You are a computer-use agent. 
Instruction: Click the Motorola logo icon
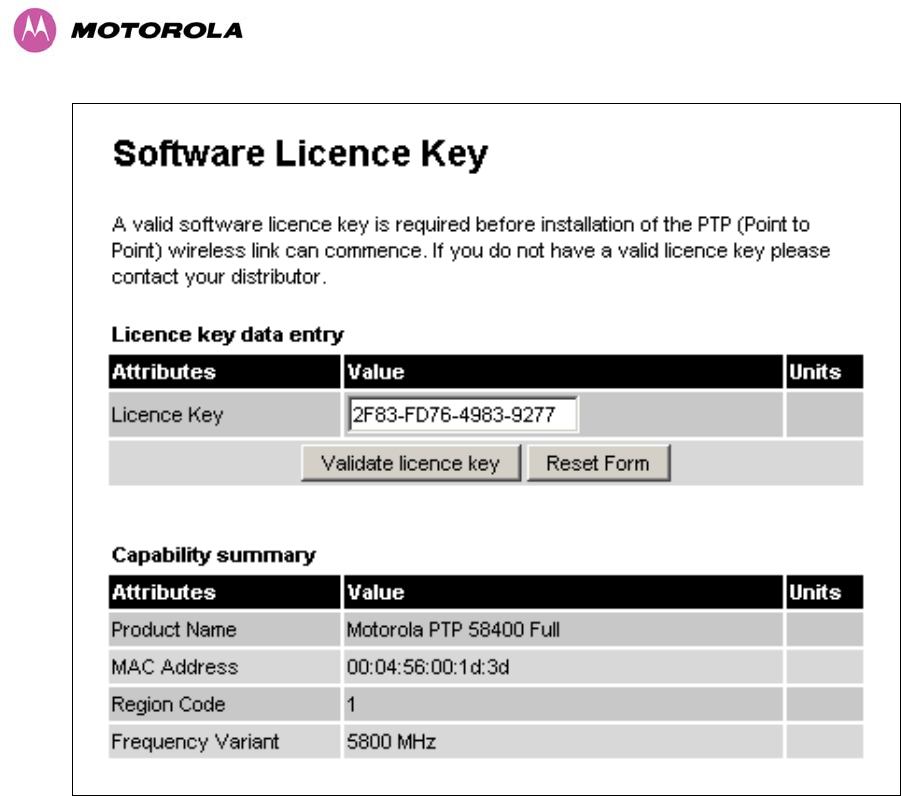click(x=34, y=30)
